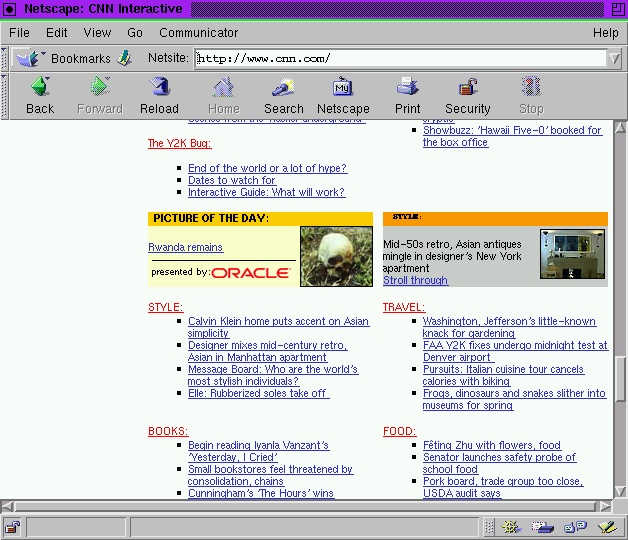Open the Help menu

606,32
